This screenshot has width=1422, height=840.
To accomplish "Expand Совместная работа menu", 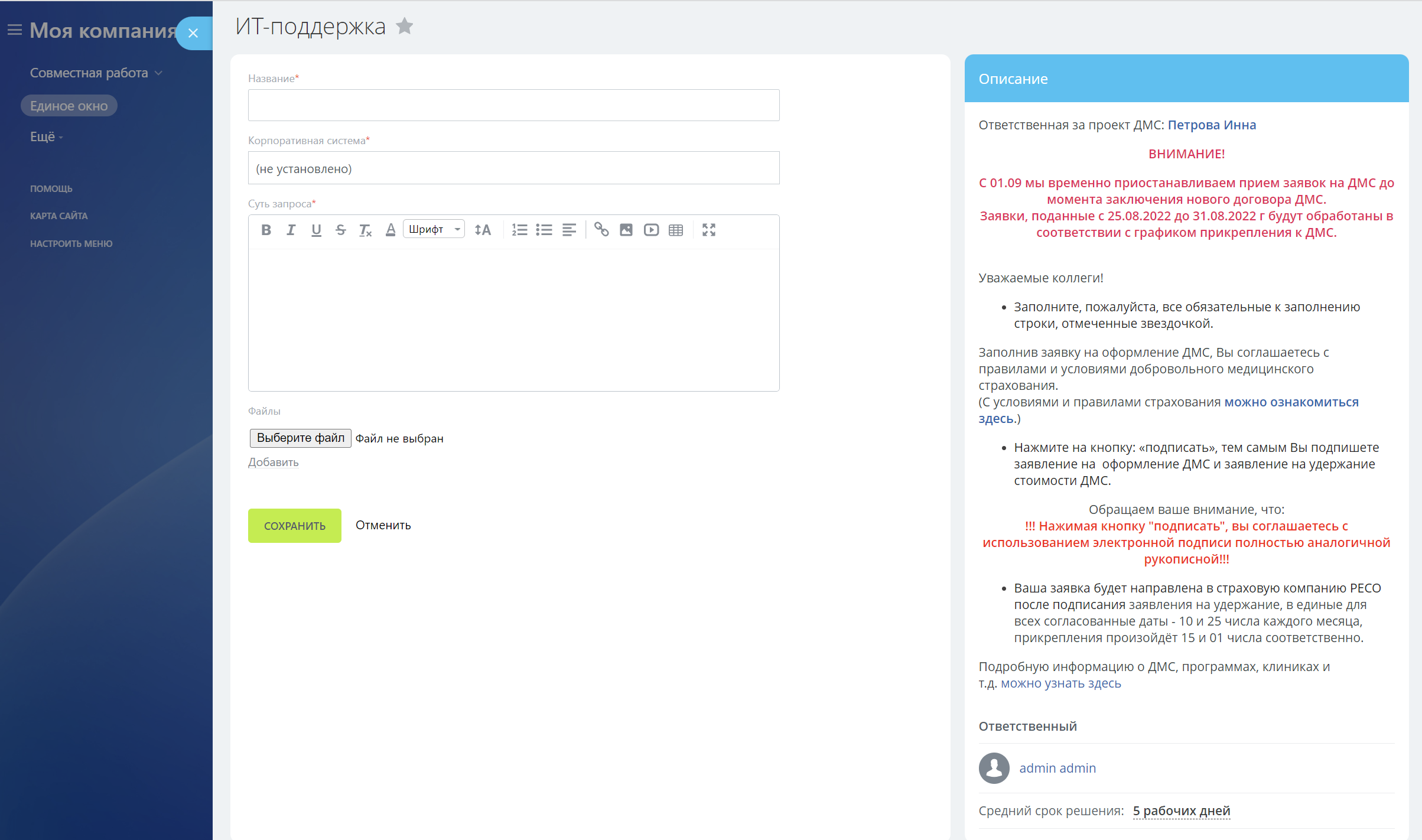I will 96,73.
